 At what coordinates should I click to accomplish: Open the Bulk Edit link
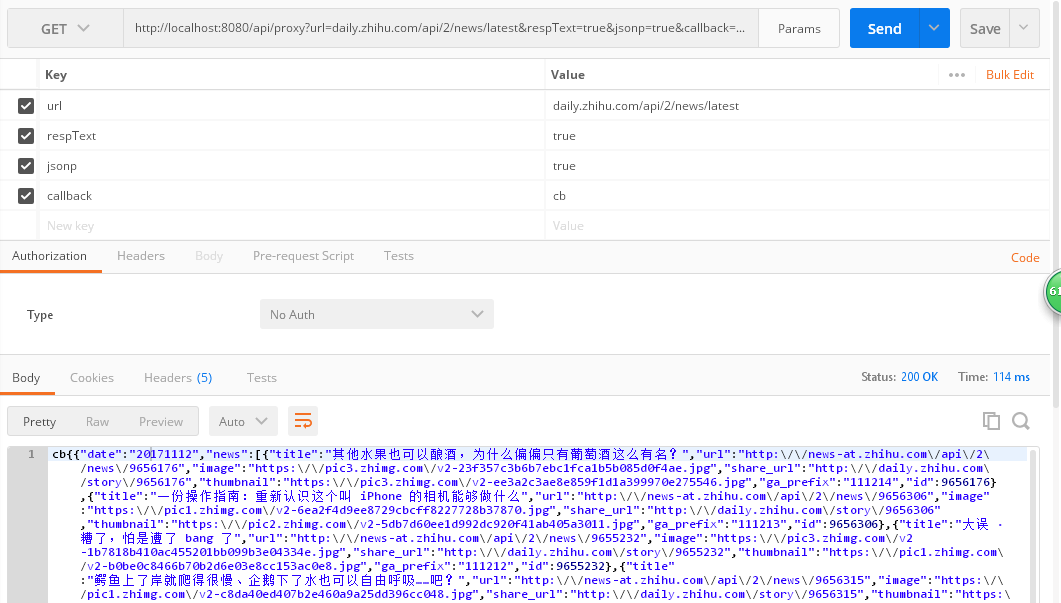[x=1010, y=75]
